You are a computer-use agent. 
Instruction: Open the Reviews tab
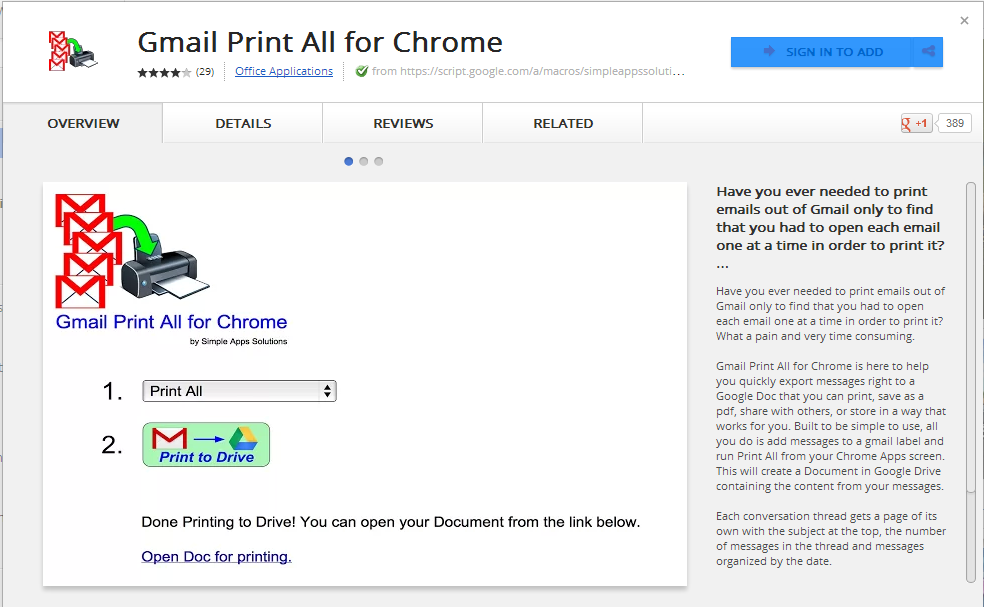tap(403, 124)
